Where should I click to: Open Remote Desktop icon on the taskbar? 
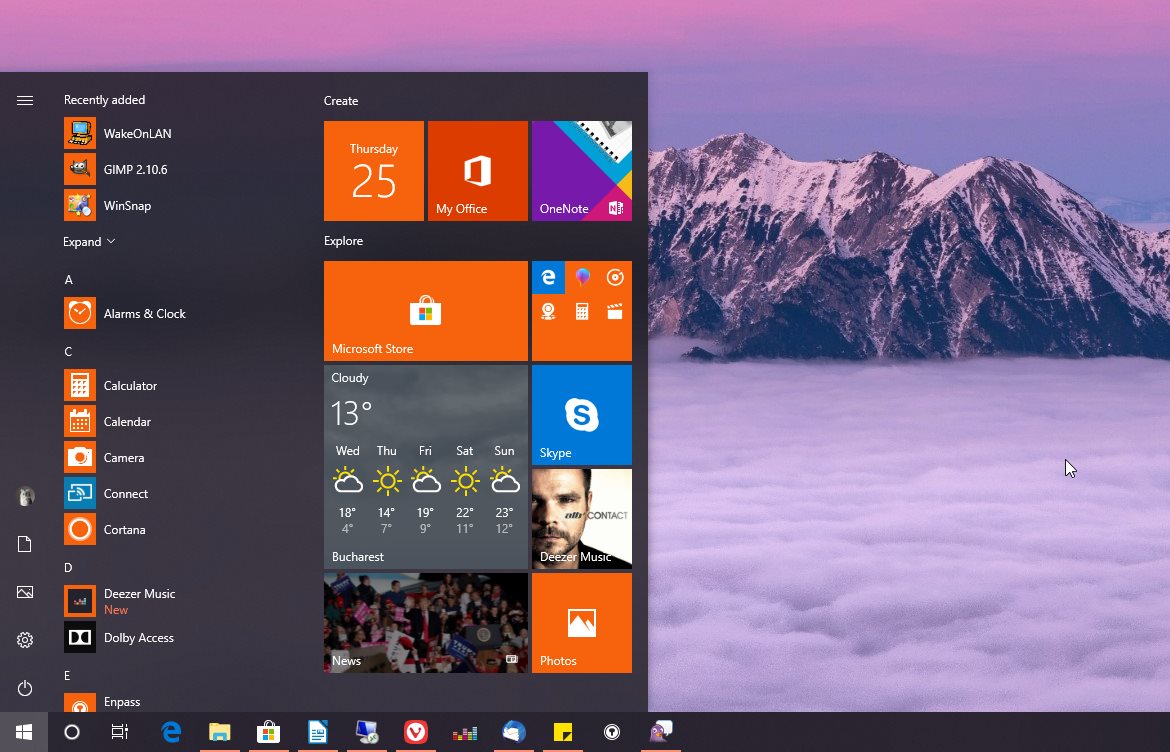pyautogui.click(x=366, y=732)
